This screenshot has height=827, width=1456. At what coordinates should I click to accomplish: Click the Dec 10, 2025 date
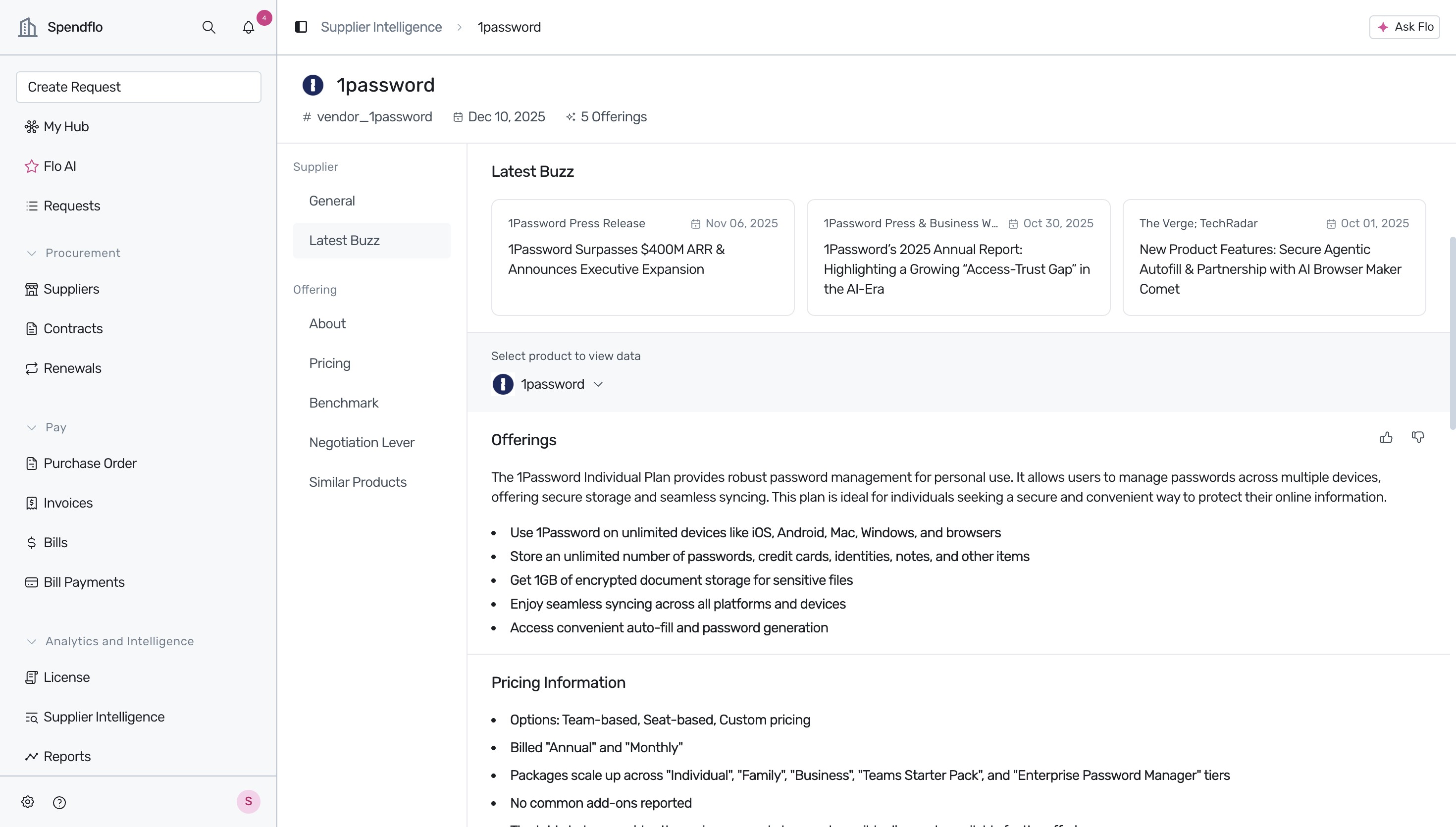pyautogui.click(x=506, y=116)
